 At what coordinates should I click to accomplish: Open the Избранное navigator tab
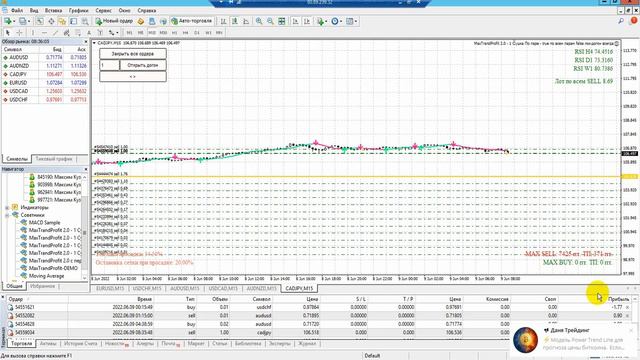[x=42, y=286]
